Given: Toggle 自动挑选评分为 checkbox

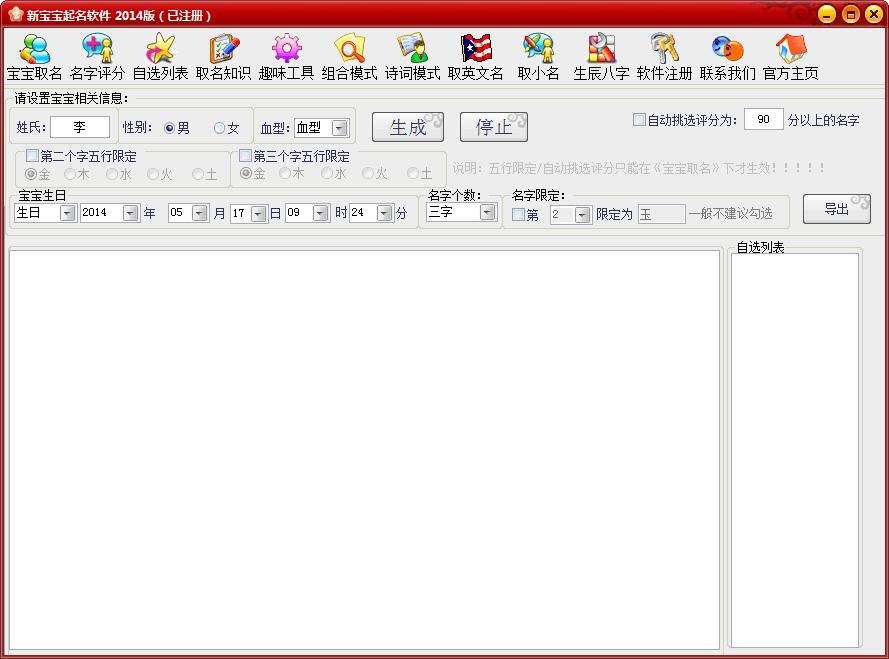Looking at the screenshot, I should (x=639, y=120).
